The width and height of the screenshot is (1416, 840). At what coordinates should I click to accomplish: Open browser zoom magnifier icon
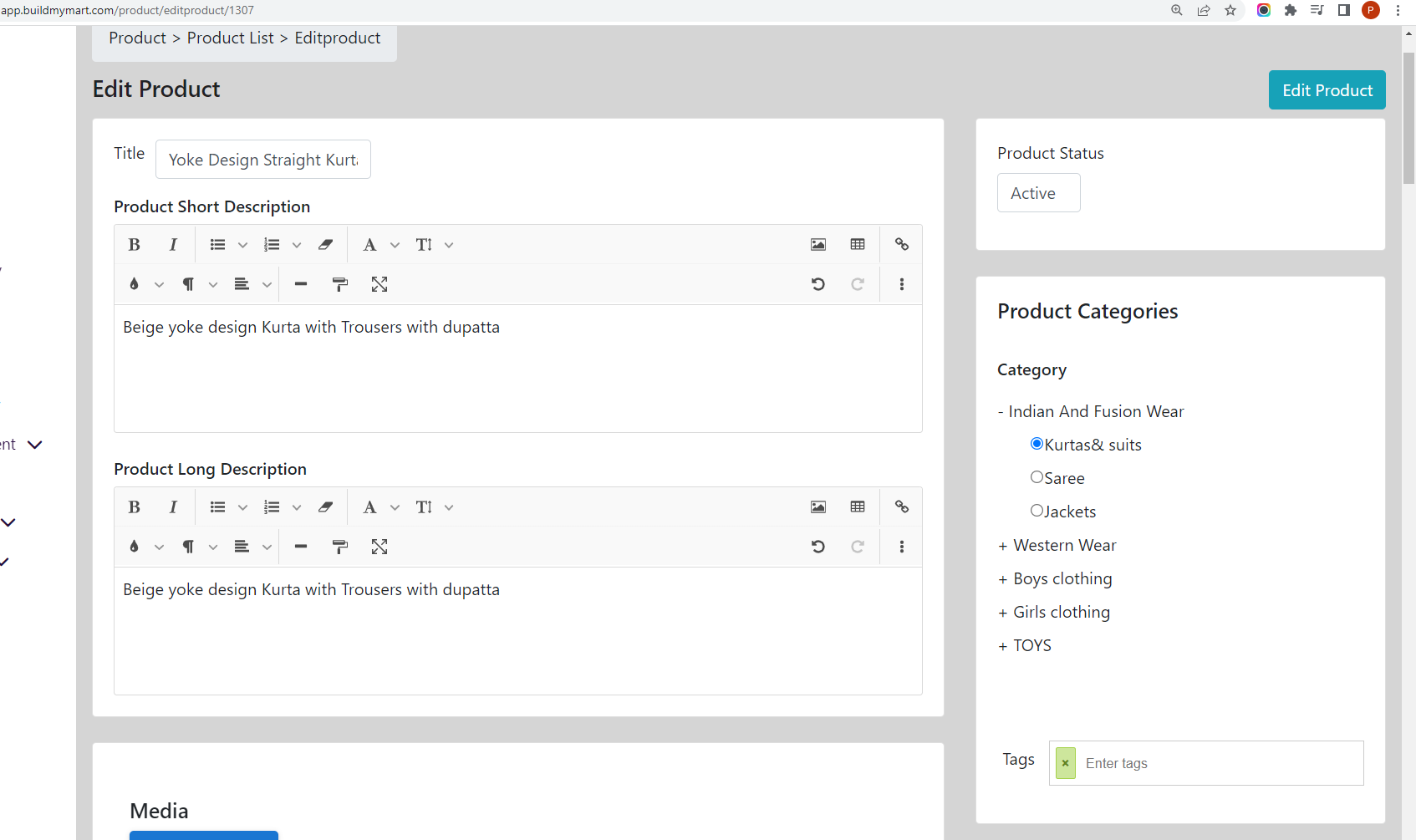pyautogui.click(x=1177, y=10)
